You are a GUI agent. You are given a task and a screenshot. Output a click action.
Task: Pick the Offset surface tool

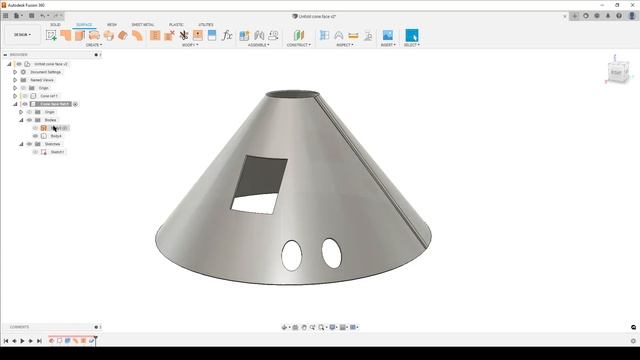pos(137,35)
